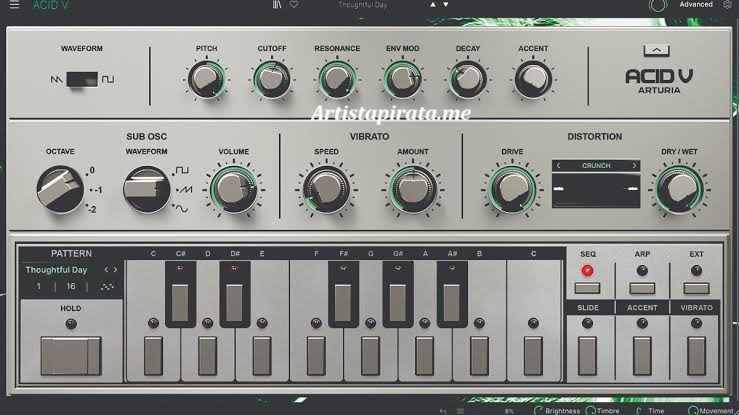739x415 pixels.
Task: Click the Distortion Dry/Wet knob
Action: coord(679,189)
